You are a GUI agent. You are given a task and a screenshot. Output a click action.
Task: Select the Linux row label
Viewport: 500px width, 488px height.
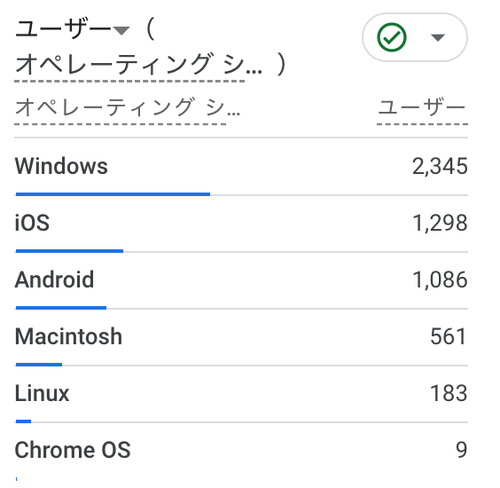42,393
